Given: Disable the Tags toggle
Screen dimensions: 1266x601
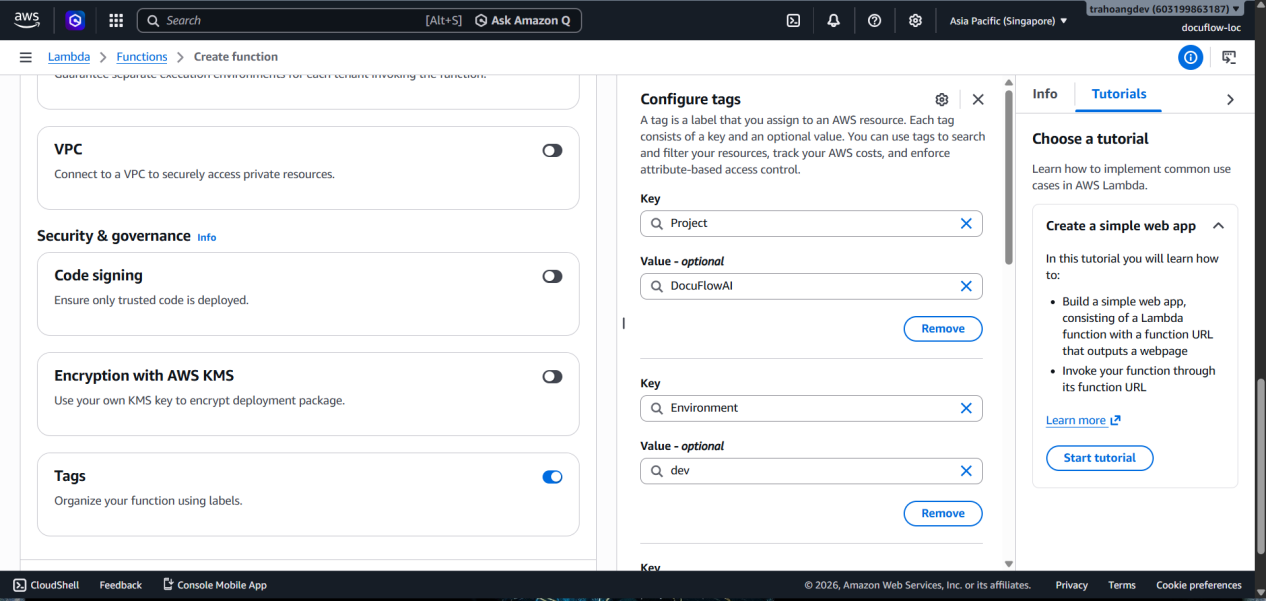Looking at the screenshot, I should [x=552, y=477].
